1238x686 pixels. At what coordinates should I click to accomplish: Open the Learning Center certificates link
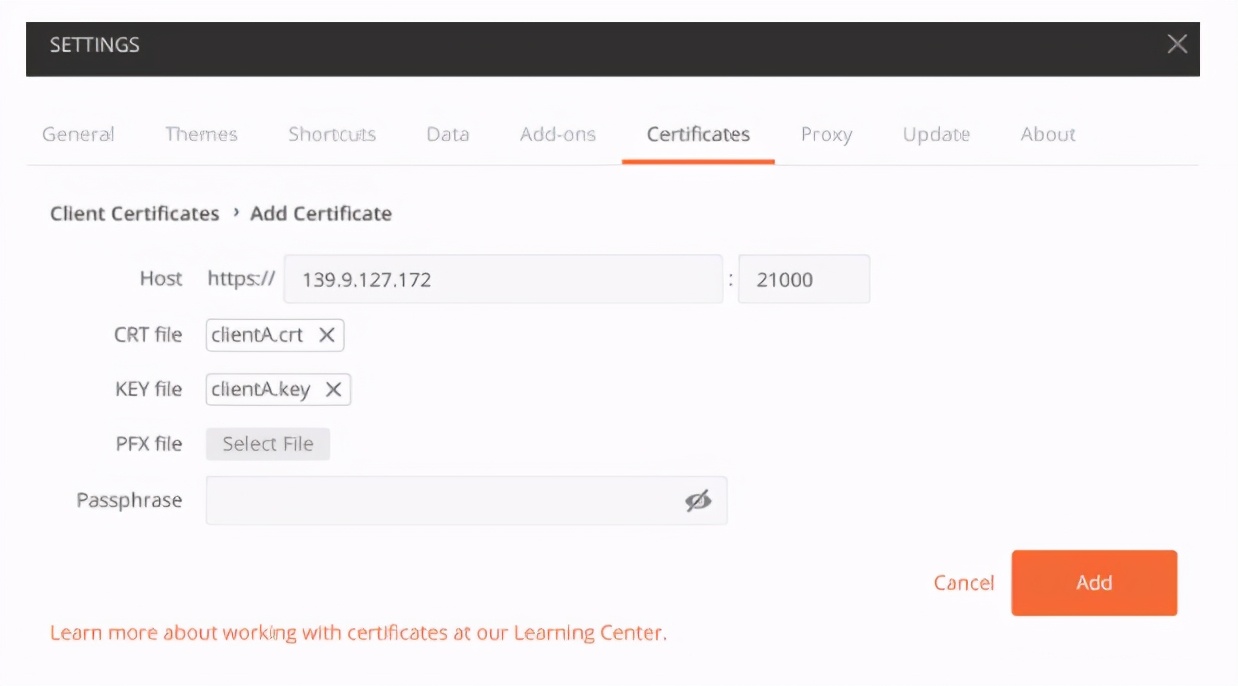coord(358,632)
